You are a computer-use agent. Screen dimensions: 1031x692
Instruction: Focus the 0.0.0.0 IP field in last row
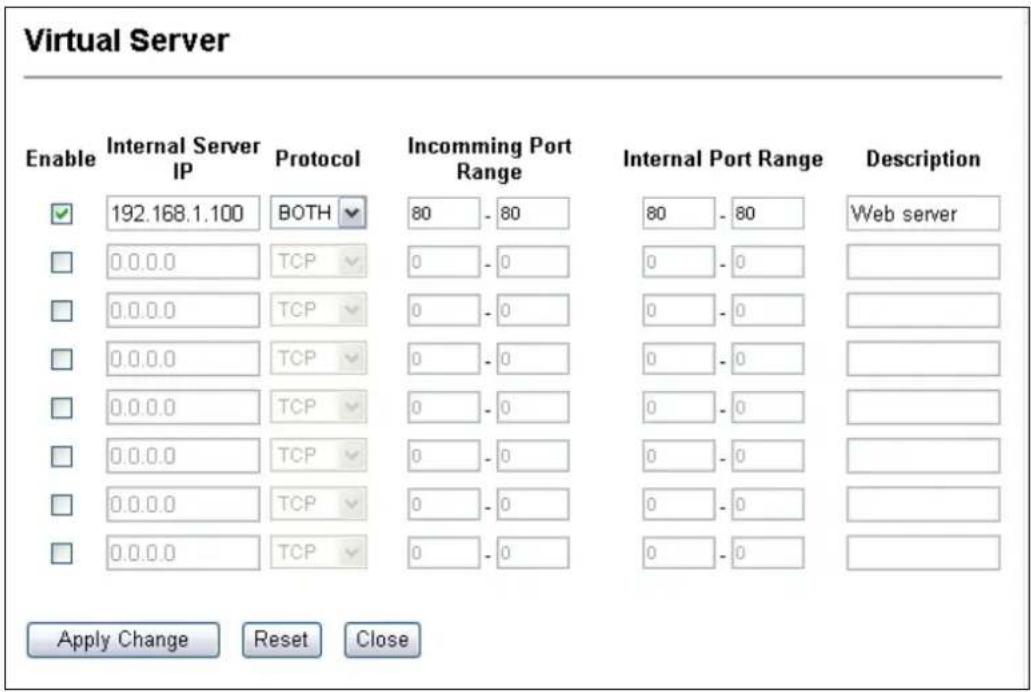tap(183, 553)
